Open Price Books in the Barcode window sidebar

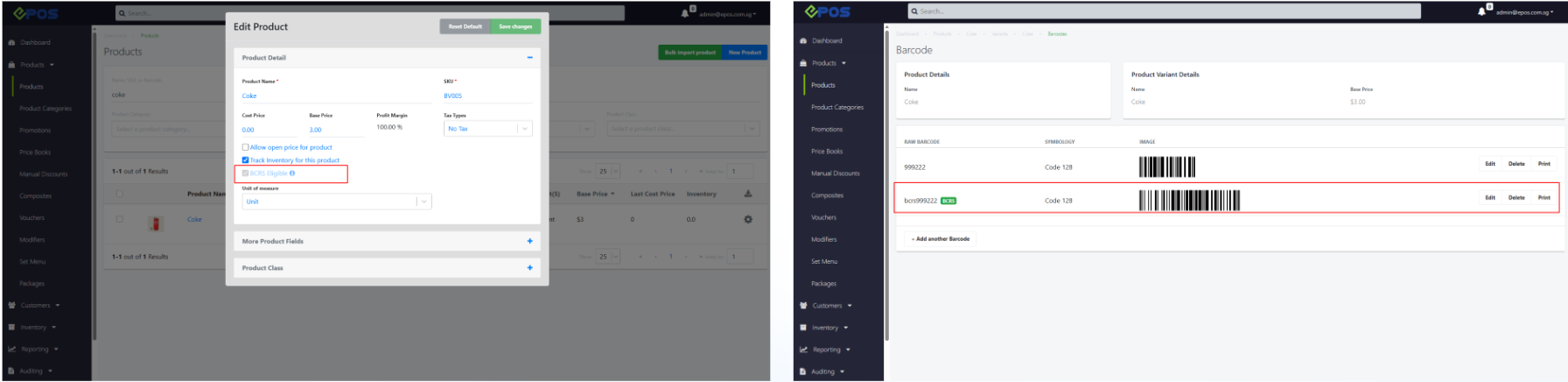[x=827, y=152]
